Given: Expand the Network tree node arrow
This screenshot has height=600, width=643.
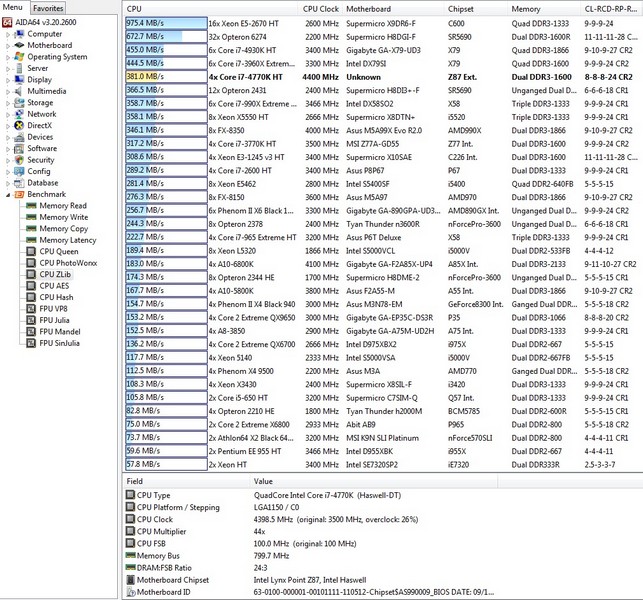Looking at the screenshot, I should click(x=8, y=115).
